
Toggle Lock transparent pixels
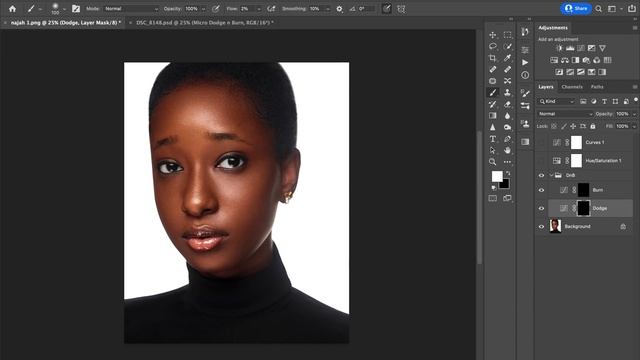click(x=554, y=127)
